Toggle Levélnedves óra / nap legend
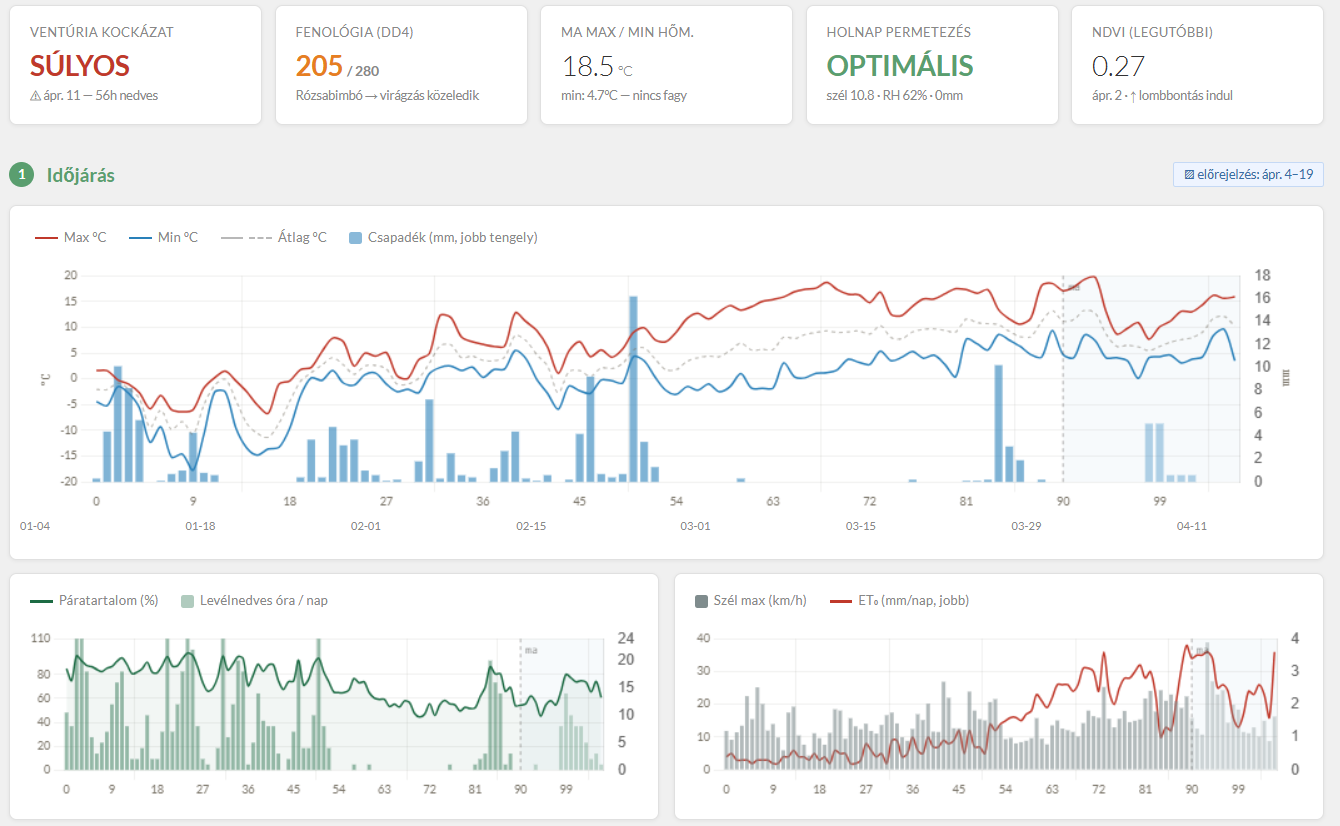 [x=254, y=601]
